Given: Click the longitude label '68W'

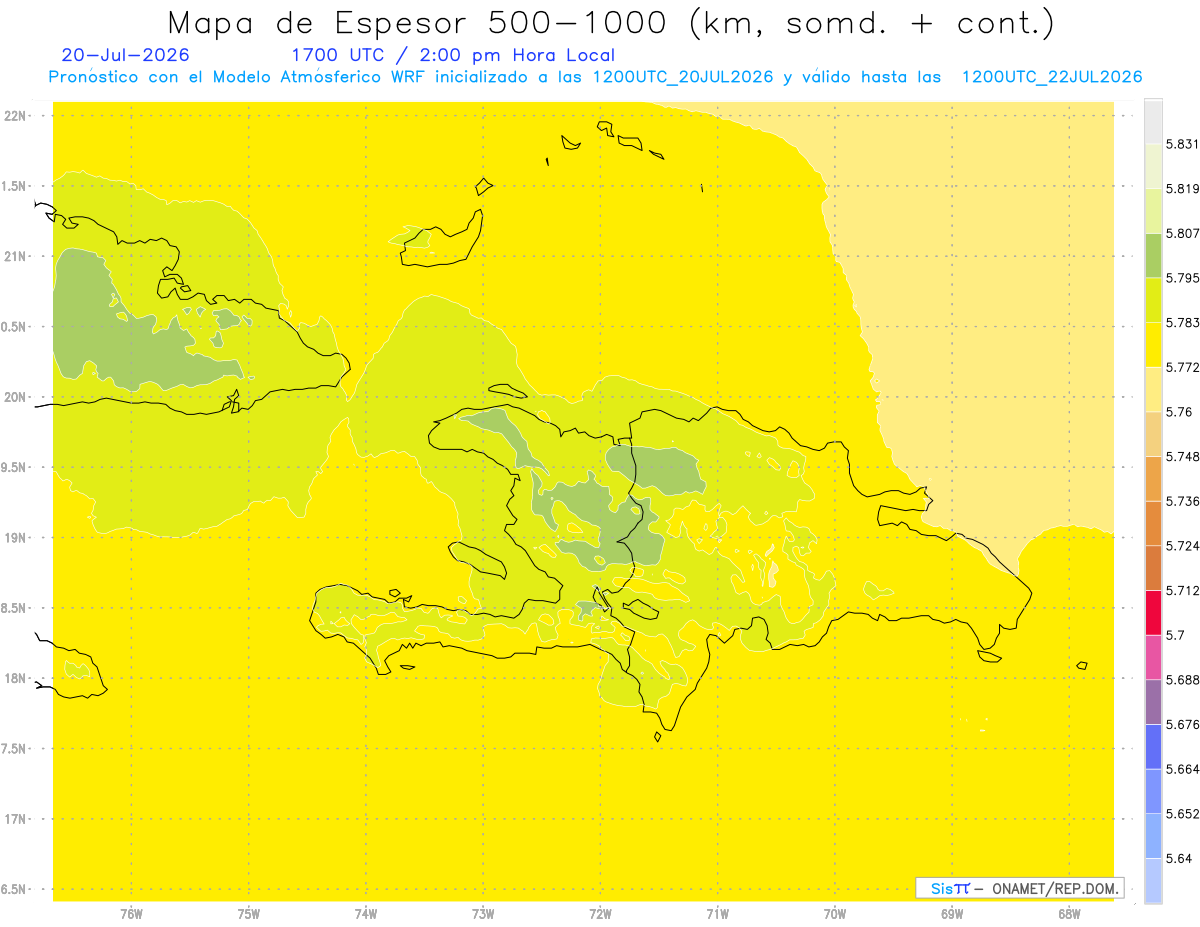Looking at the screenshot, I should click(x=1069, y=914).
